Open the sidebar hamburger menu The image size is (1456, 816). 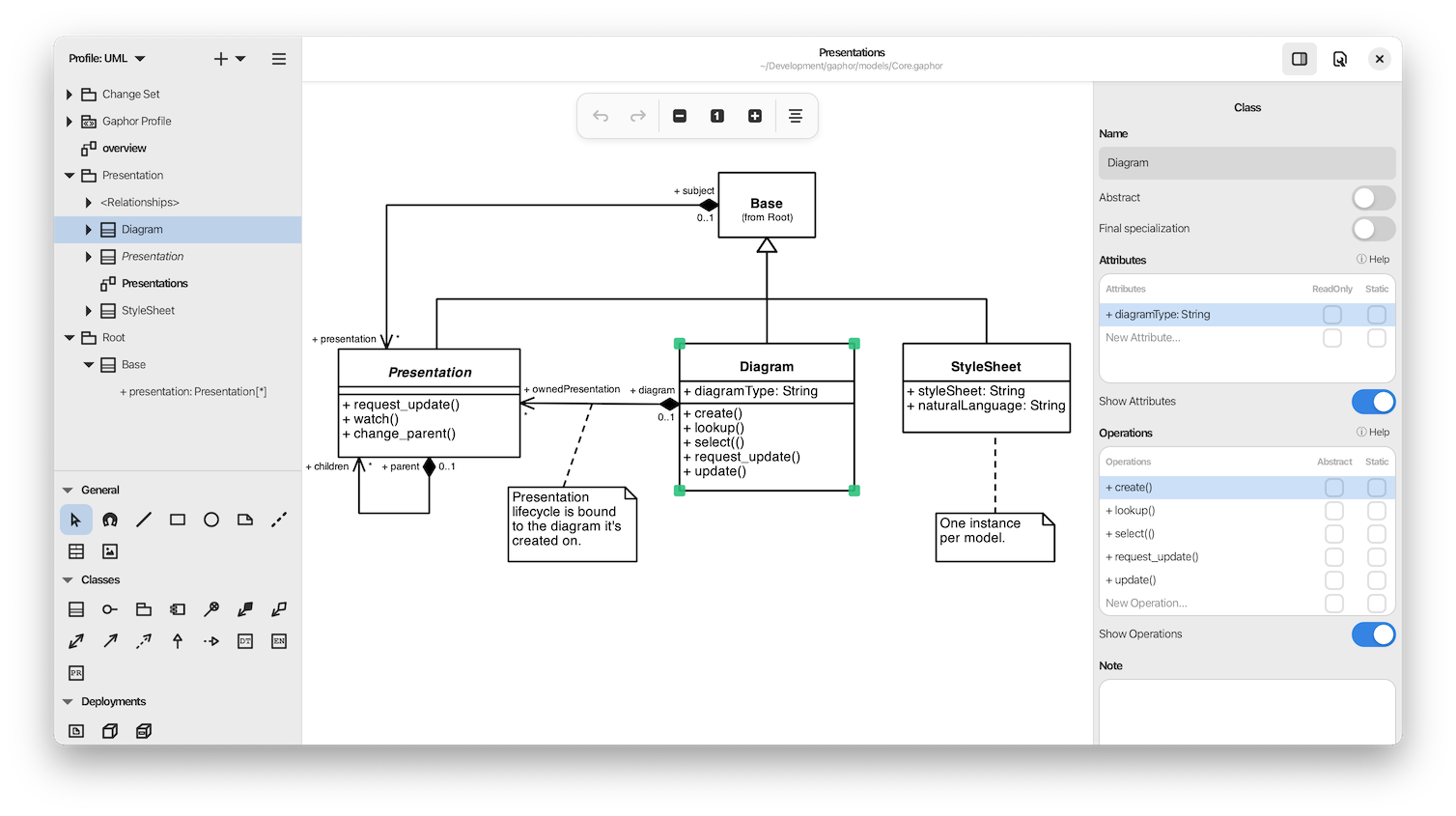pos(278,59)
